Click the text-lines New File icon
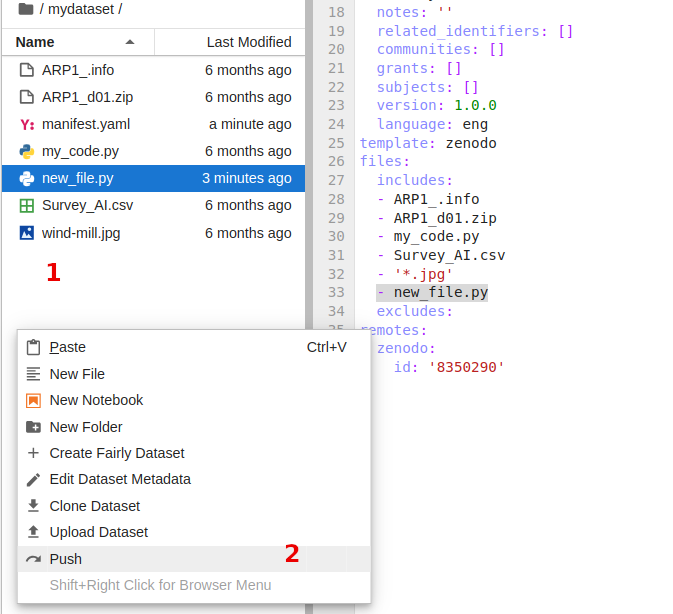 pos(33,374)
